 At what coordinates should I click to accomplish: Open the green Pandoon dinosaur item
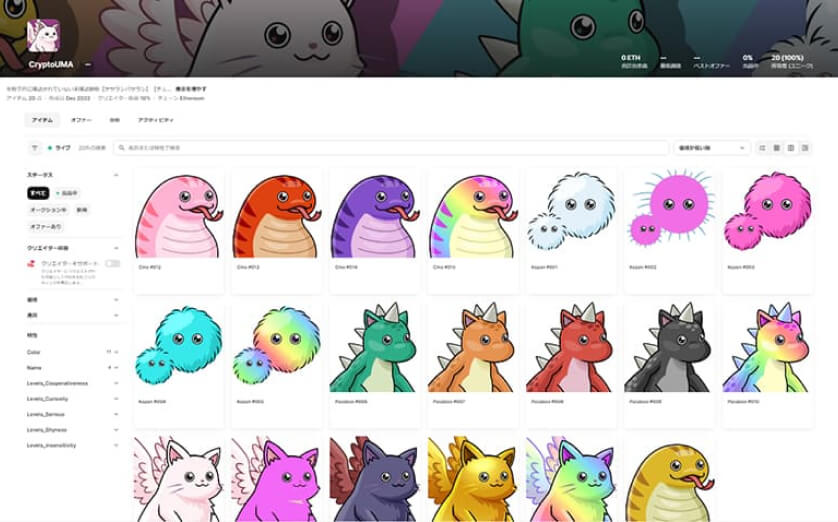(375, 365)
